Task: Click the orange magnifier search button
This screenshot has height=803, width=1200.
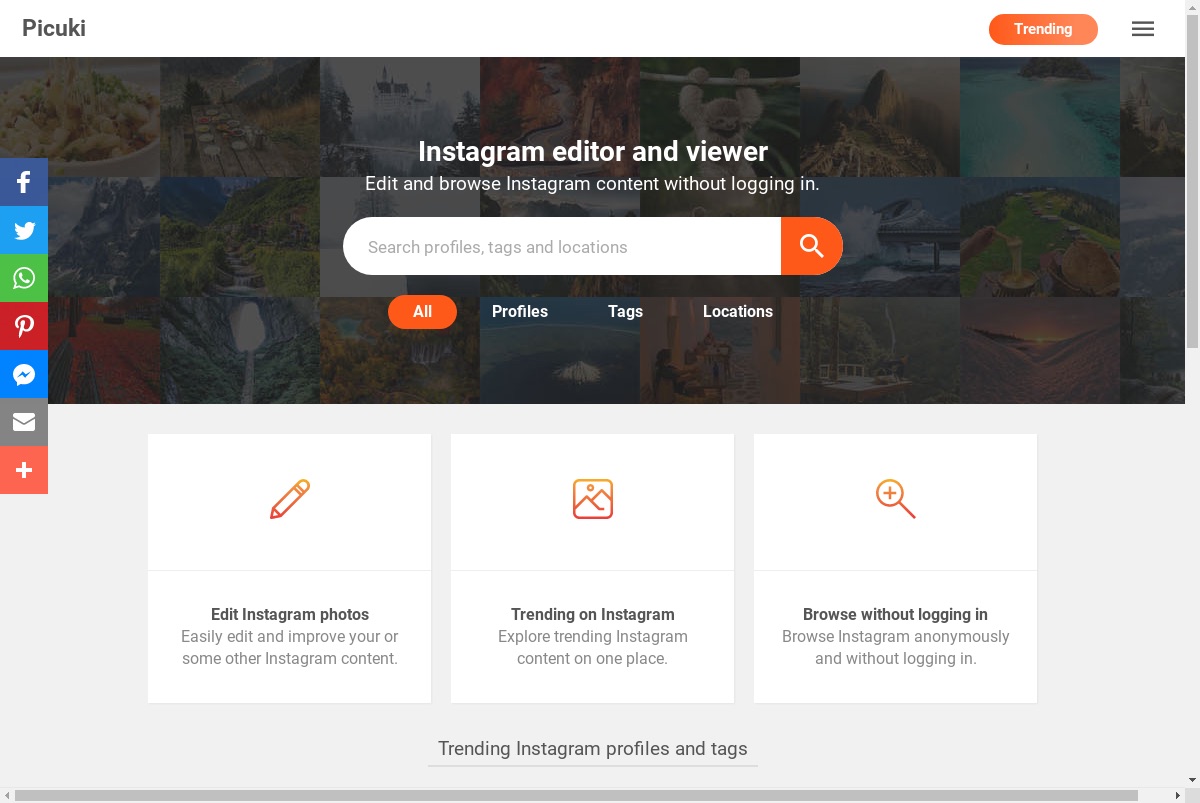Action: coord(812,246)
